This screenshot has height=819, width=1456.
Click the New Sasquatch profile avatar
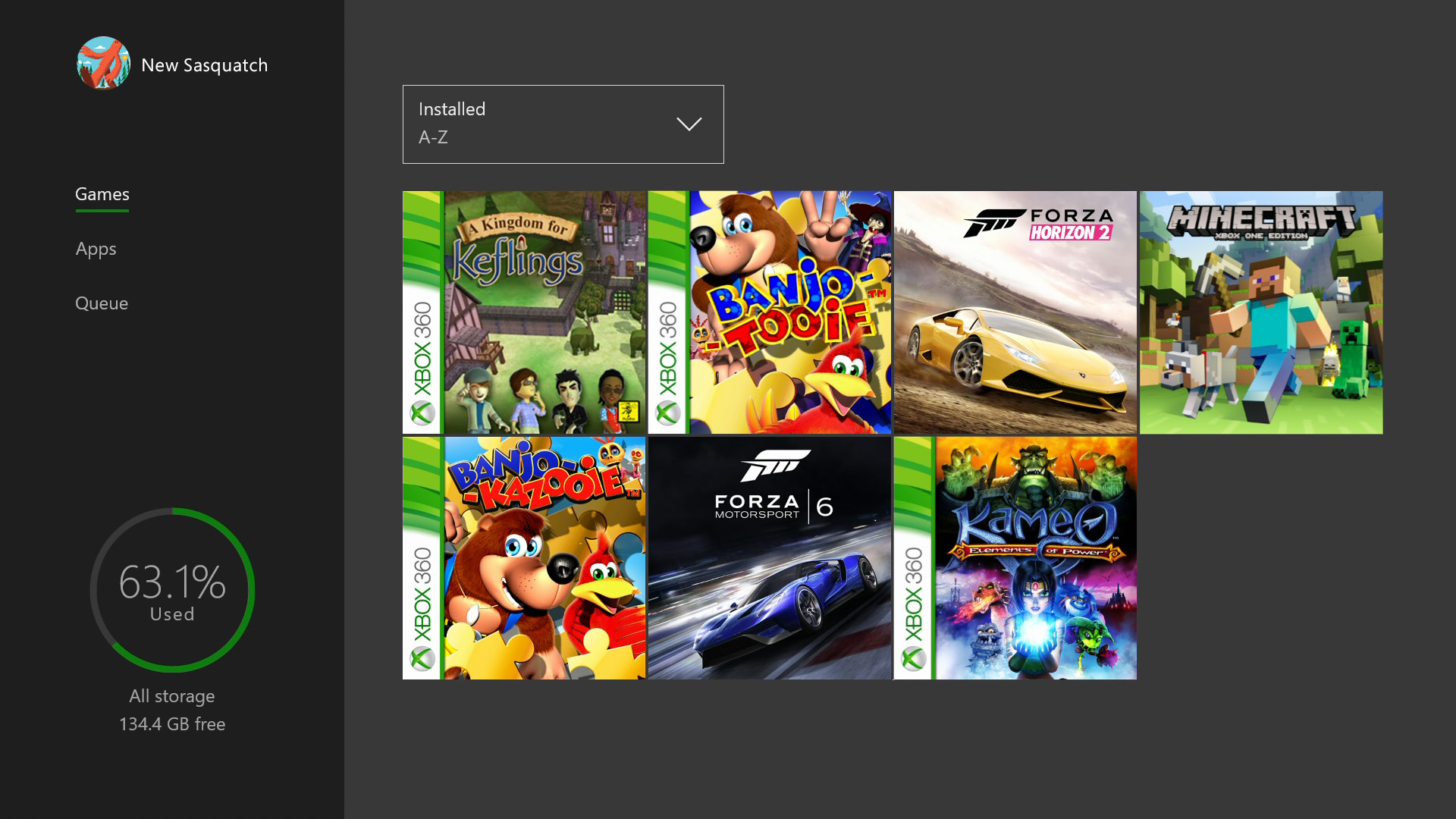point(103,64)
